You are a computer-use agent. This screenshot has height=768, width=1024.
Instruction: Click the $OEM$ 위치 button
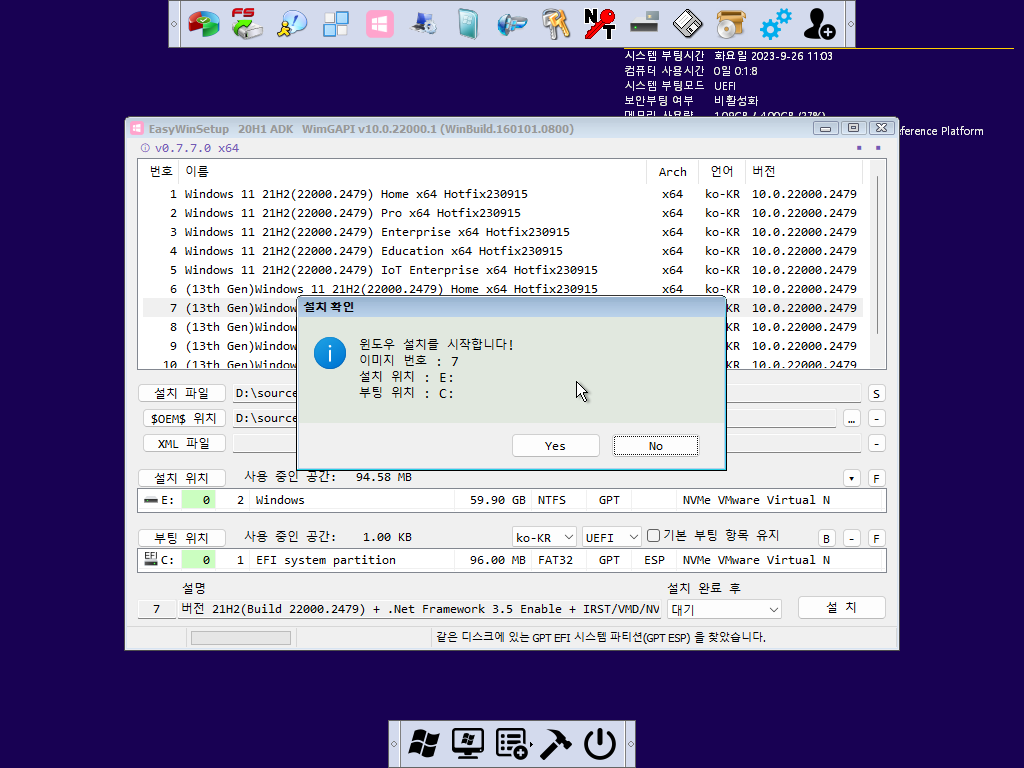click(184, 418)
